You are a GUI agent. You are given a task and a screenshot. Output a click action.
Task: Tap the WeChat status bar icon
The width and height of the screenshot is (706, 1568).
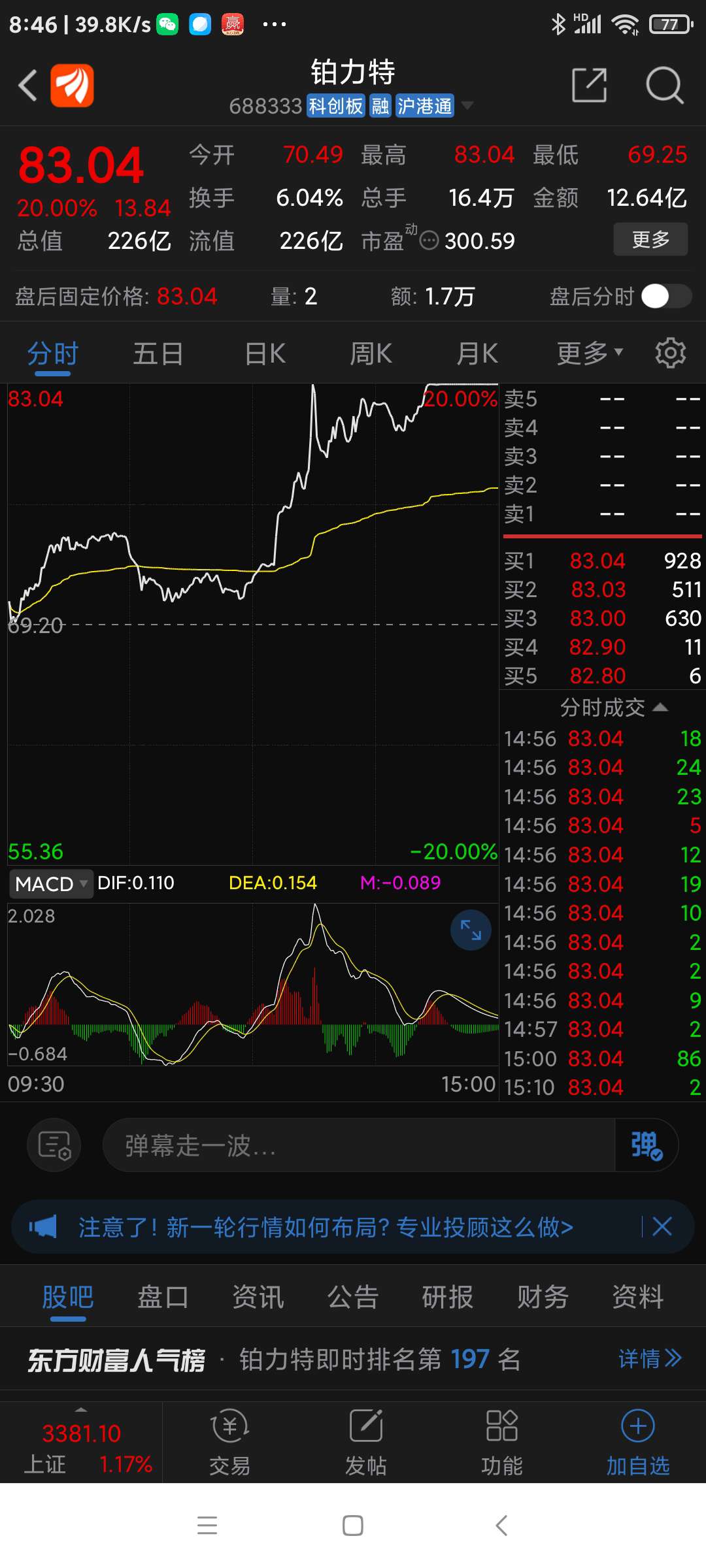pos(167,24)
